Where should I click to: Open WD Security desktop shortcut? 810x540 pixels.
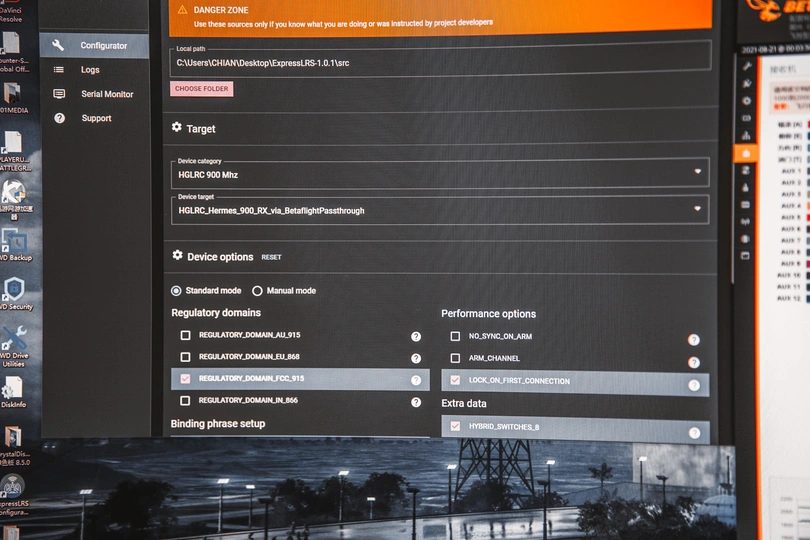[14, 294]
